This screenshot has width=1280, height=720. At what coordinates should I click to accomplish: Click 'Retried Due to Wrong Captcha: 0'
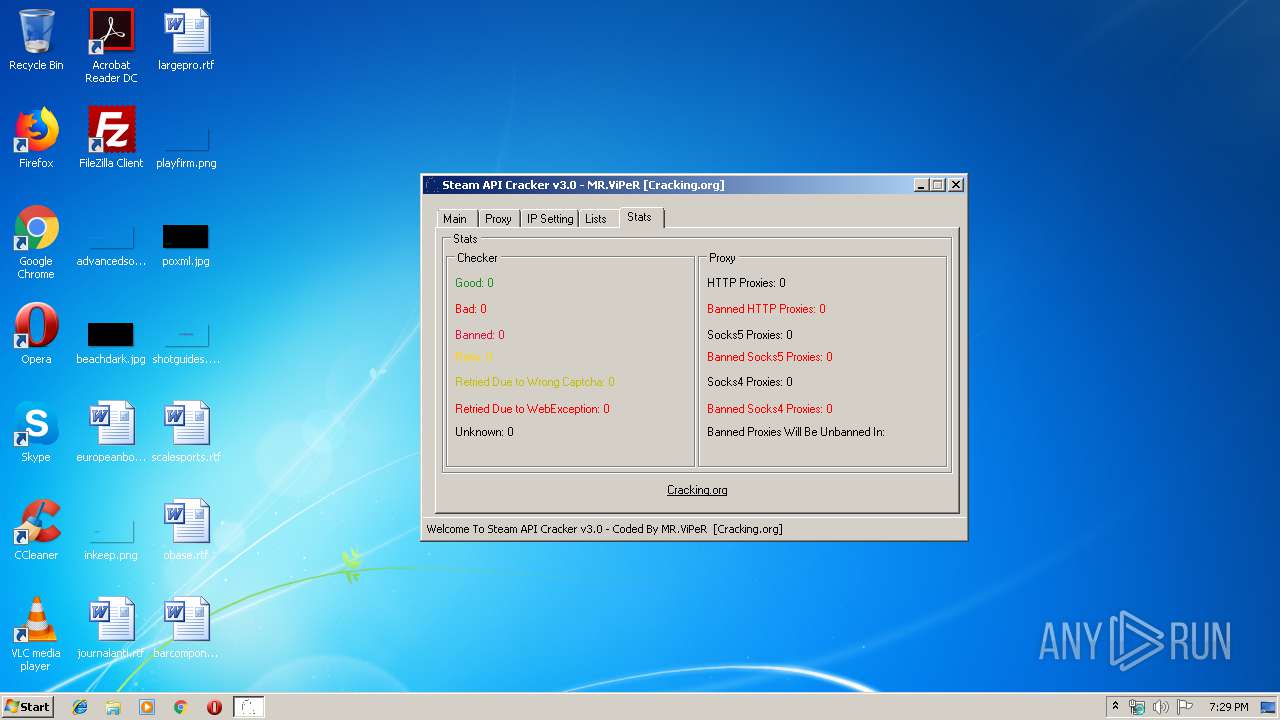click(x=535, y=382)
